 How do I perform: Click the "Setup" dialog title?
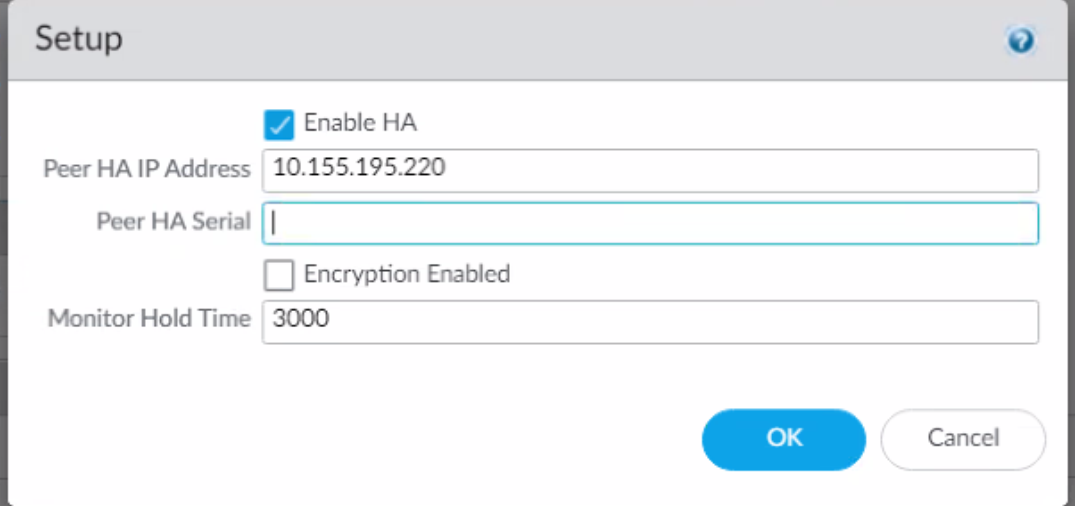click(x=79, y=39)
